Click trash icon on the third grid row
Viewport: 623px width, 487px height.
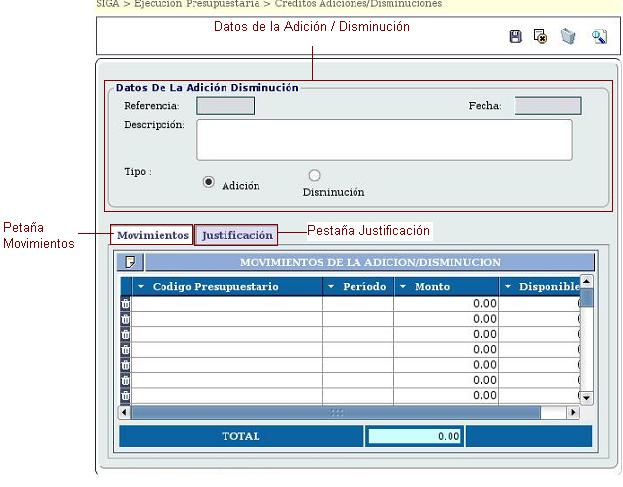[126, 334]
